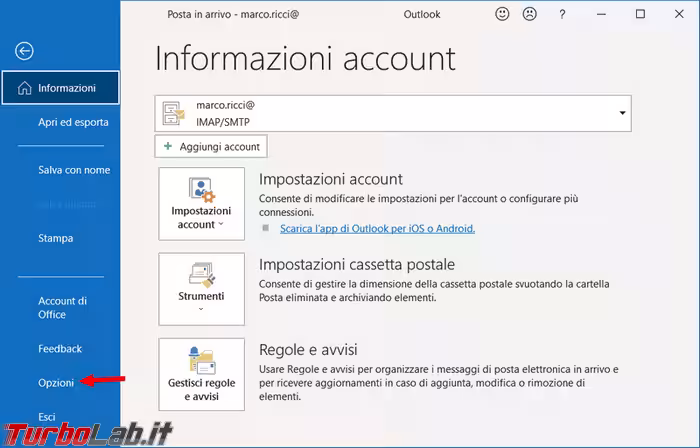Open the Impostazioni account dropdown chevron
Screen dimensions: 700x448
click(x=221, y=224)
